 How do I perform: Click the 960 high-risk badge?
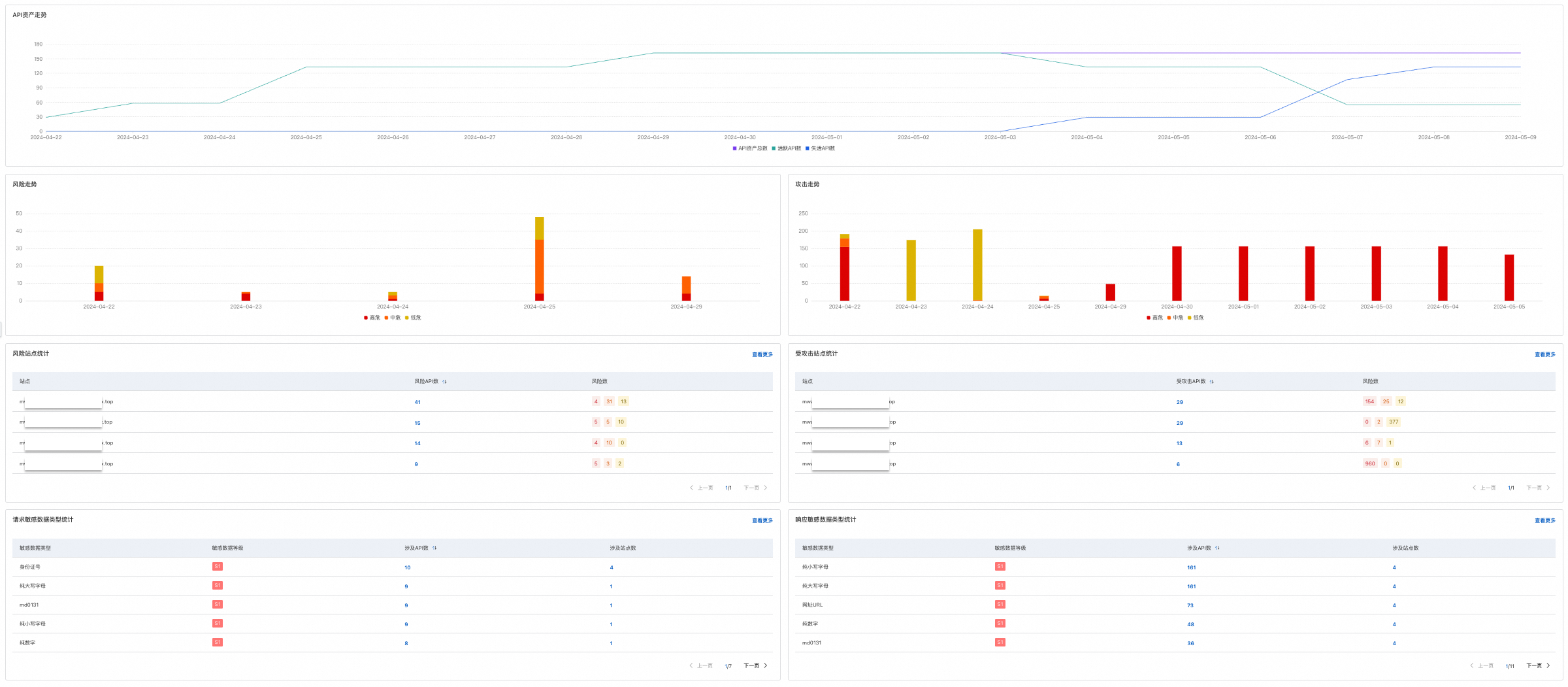pyautogui.click(x=1370, y=463)
